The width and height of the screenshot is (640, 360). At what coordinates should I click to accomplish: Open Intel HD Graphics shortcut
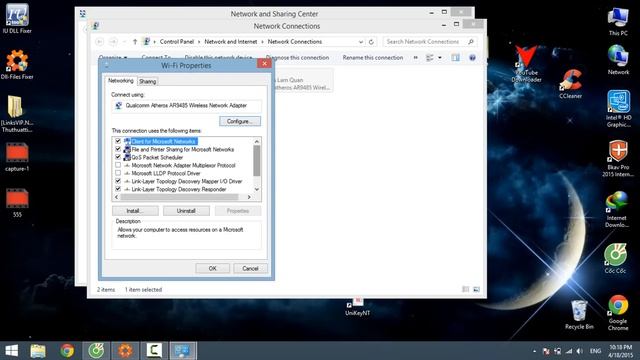click(x=618, y=109)
